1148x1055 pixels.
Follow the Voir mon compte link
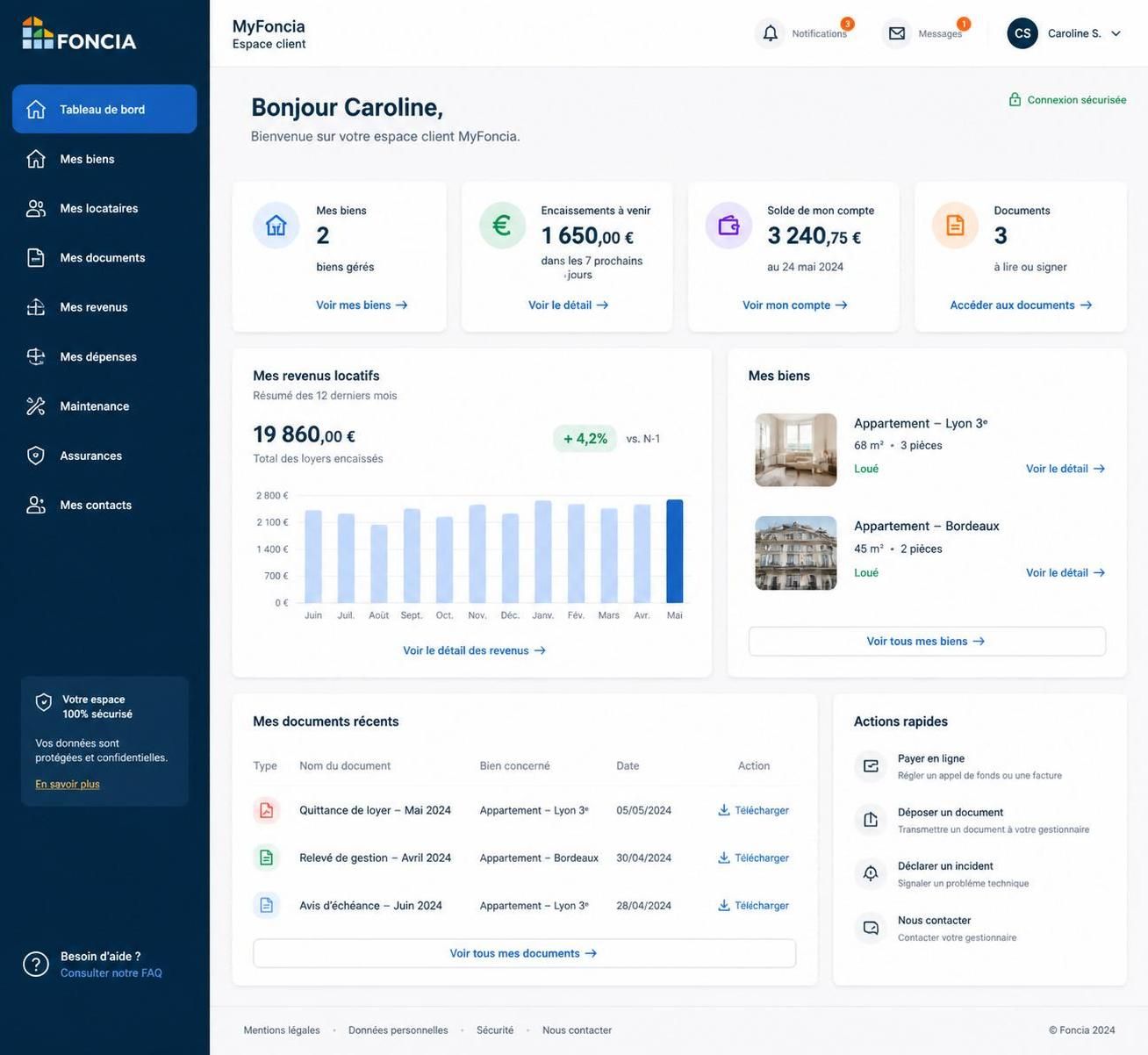pyautogui.click(x=795, y=305)
